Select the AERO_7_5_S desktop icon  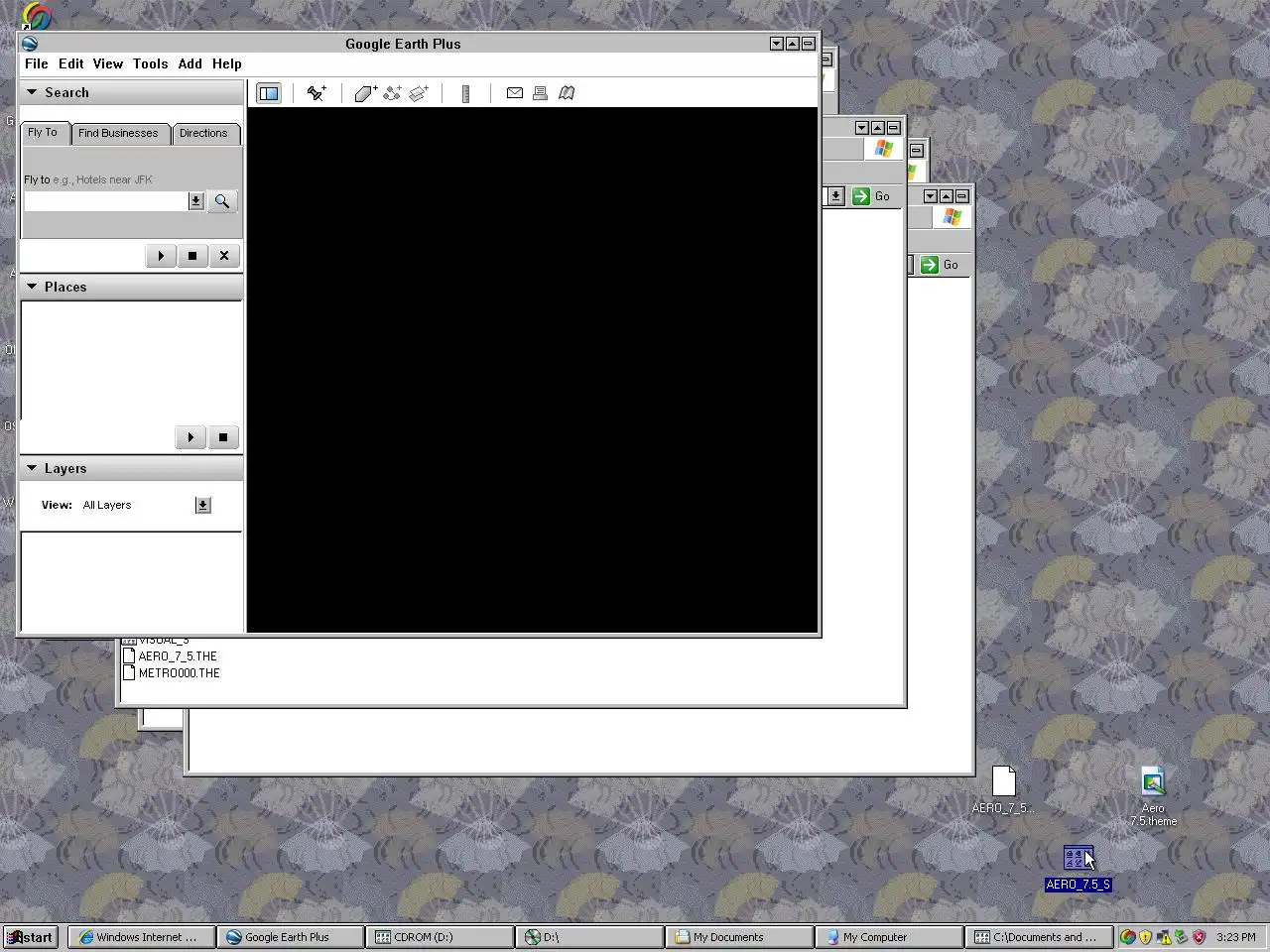click(1079, 868)
